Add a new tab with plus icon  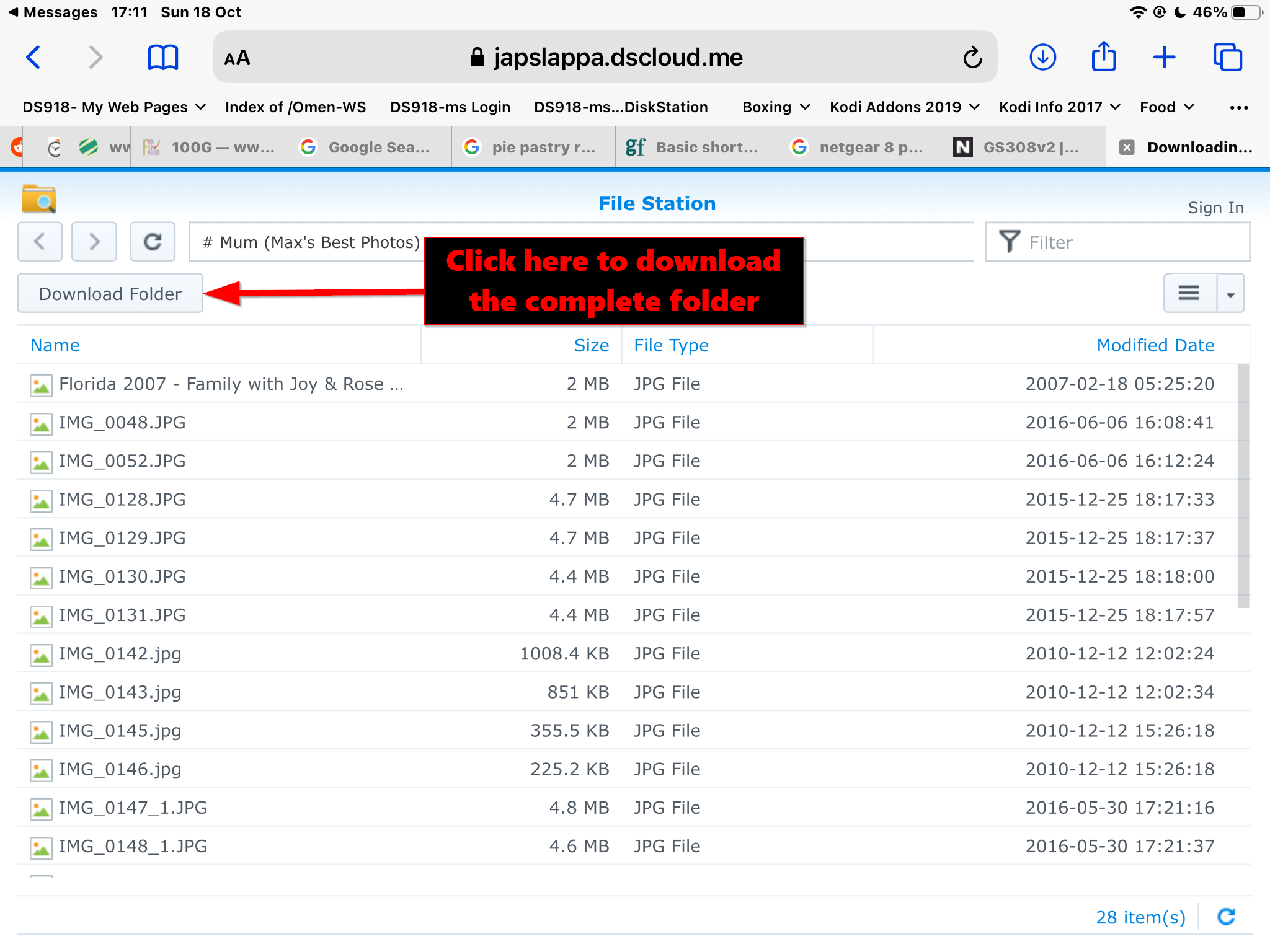[1165, 58]
